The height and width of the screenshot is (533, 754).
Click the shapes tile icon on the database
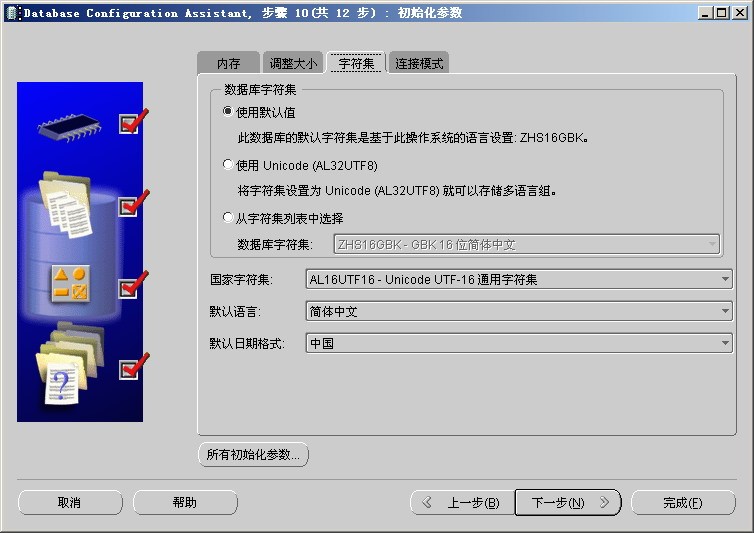(71, 284)
